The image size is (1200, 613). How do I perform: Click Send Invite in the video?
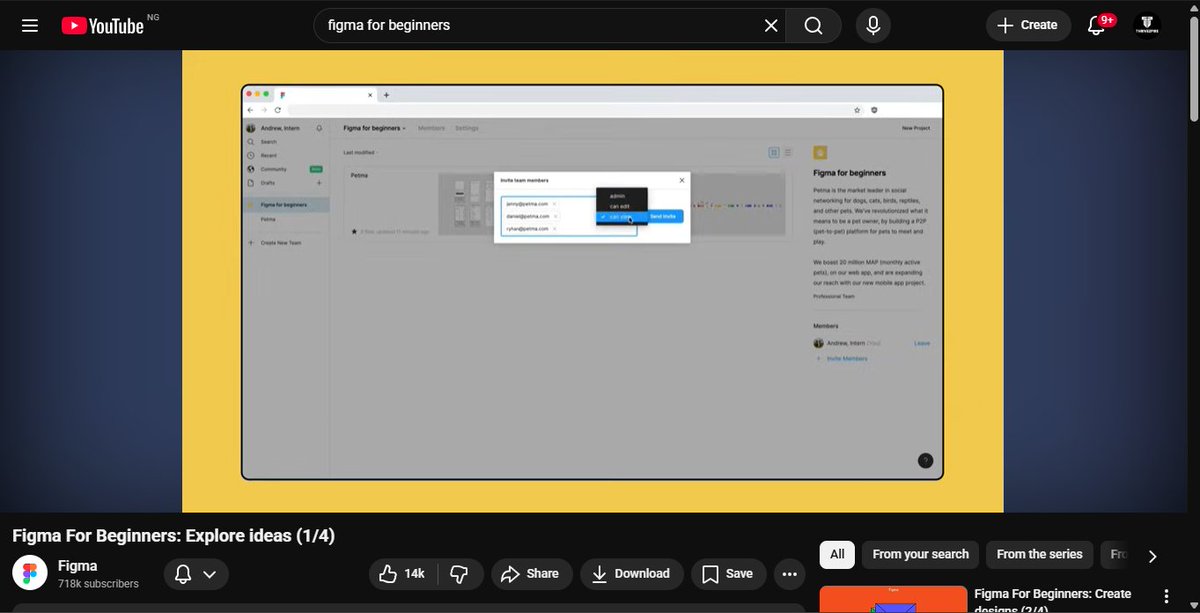662,217
